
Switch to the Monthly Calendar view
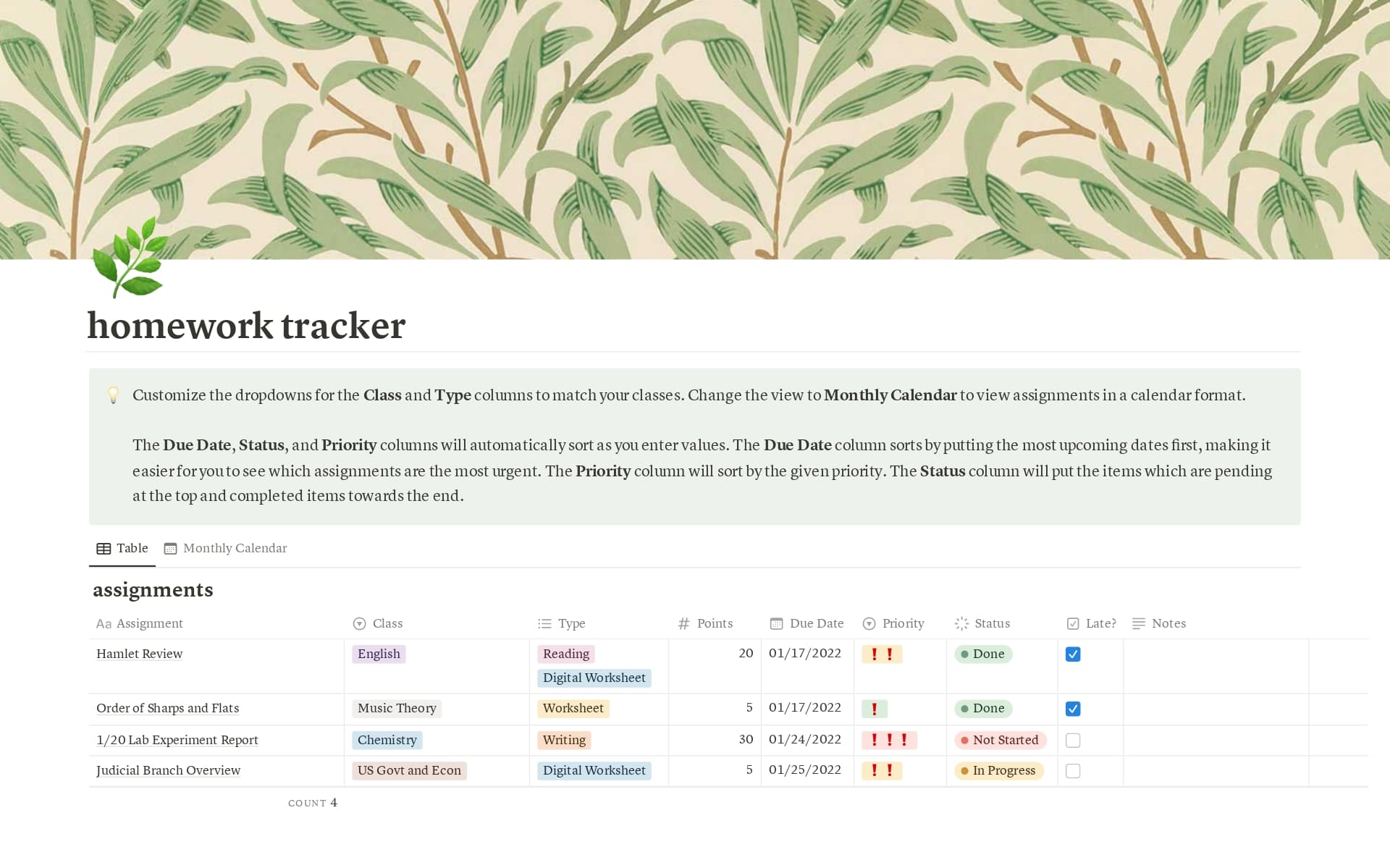click(x=225, y=548)
